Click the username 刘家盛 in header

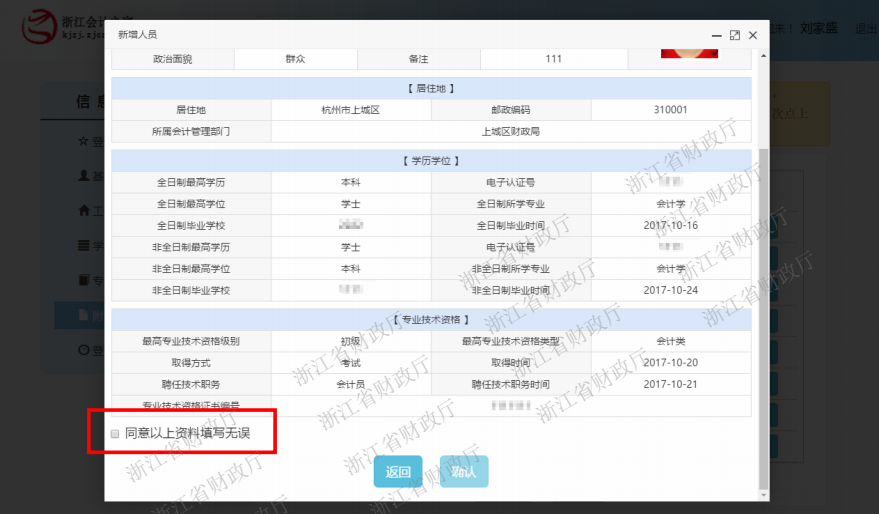tap(821, 29)
